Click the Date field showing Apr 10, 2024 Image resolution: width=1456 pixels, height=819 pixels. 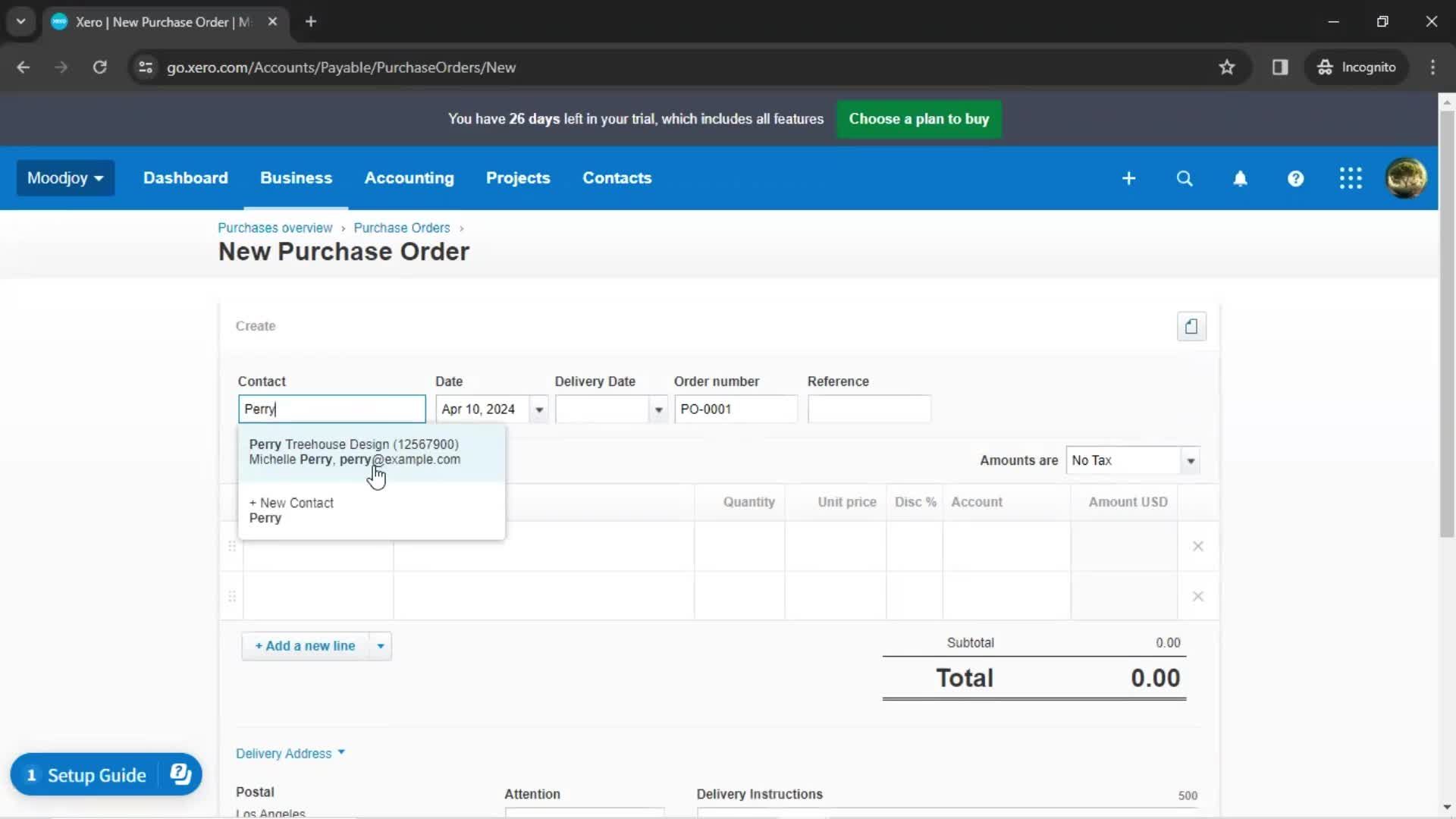pos(483,409)
